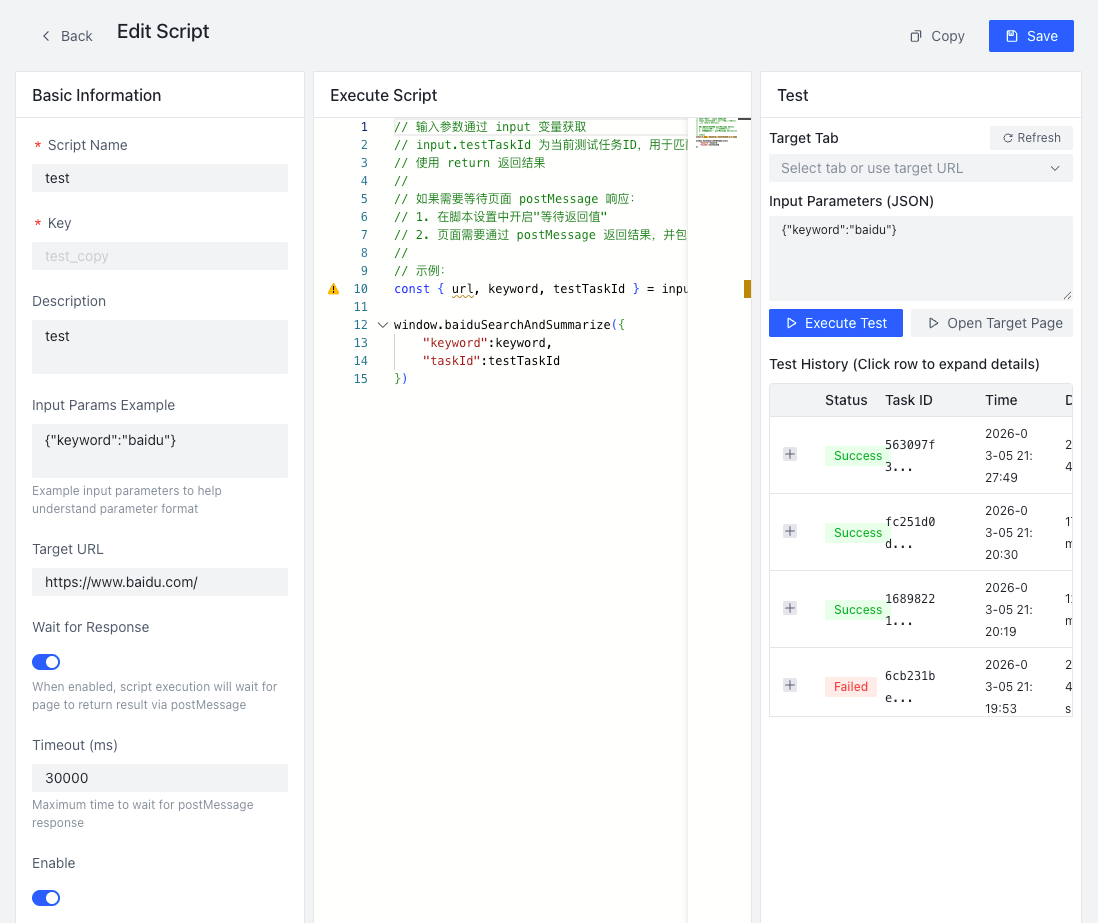The height and width of the screenshot is (923, 1098).
Task: Open the Target Tab dropdown
Action: [x=920, y=168]
